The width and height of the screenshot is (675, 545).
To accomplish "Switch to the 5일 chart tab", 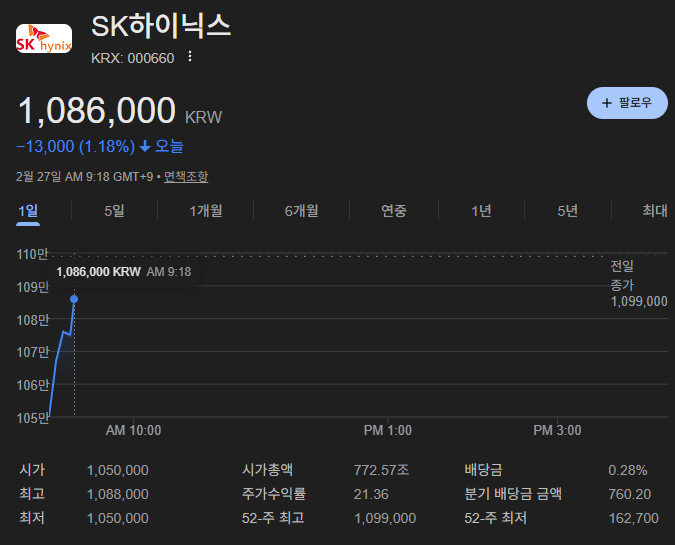I will point(115,211).
